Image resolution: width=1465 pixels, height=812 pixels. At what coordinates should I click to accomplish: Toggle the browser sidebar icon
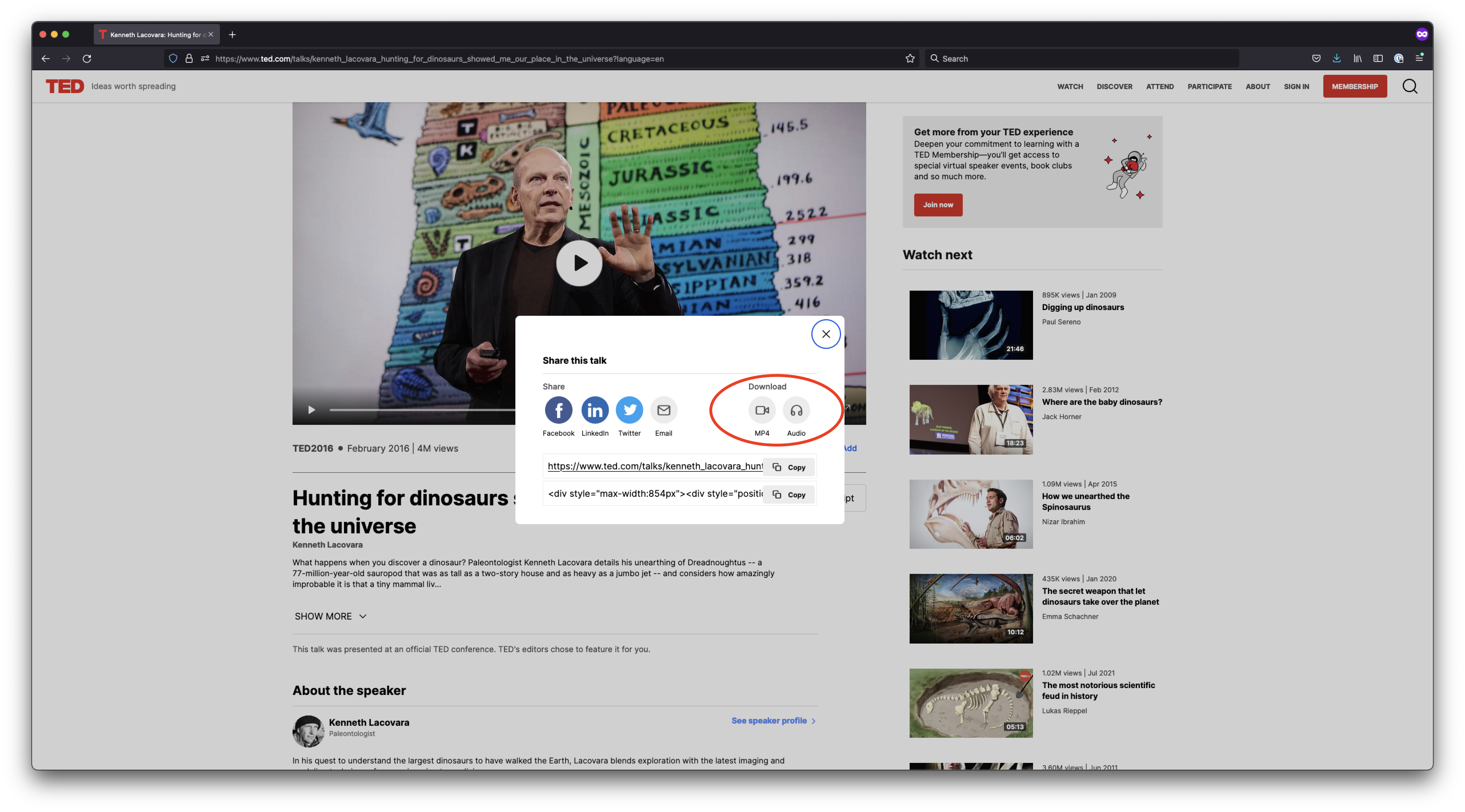1378,59
